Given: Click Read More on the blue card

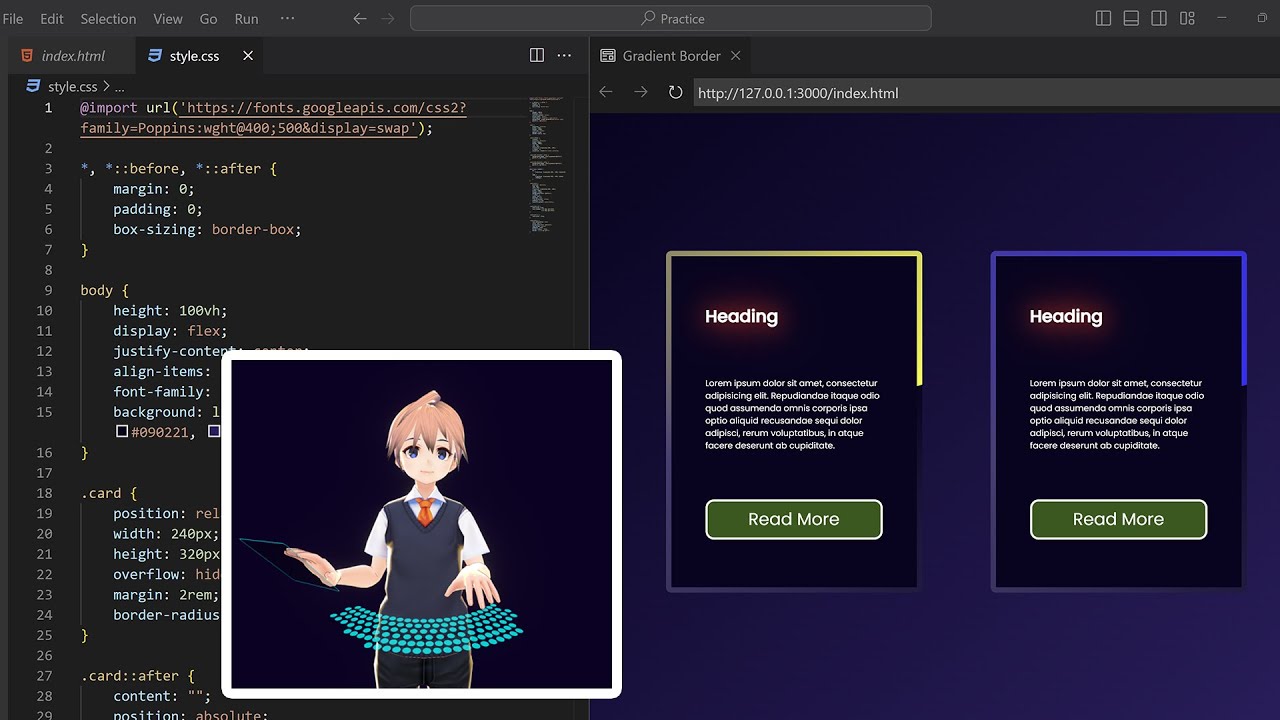Looking at the screenshot, I should (x=1118, y=519).
